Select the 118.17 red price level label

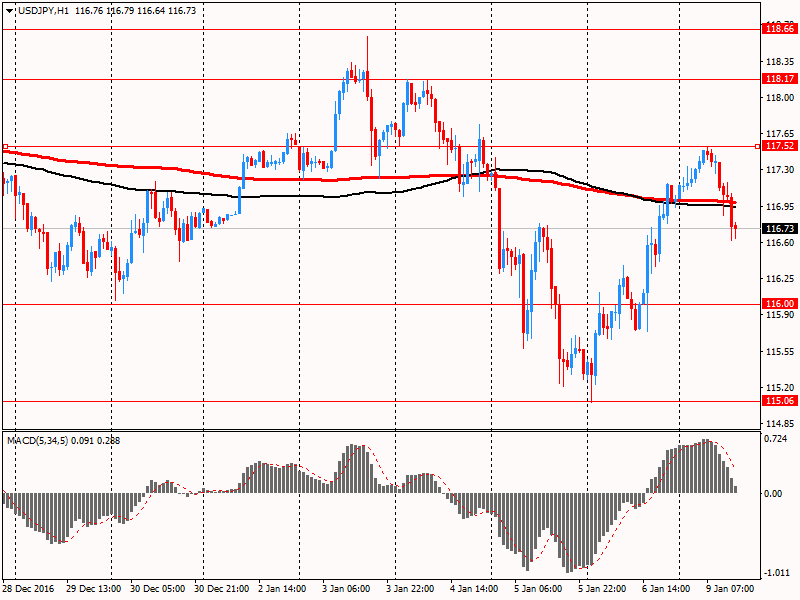[780, 79]
